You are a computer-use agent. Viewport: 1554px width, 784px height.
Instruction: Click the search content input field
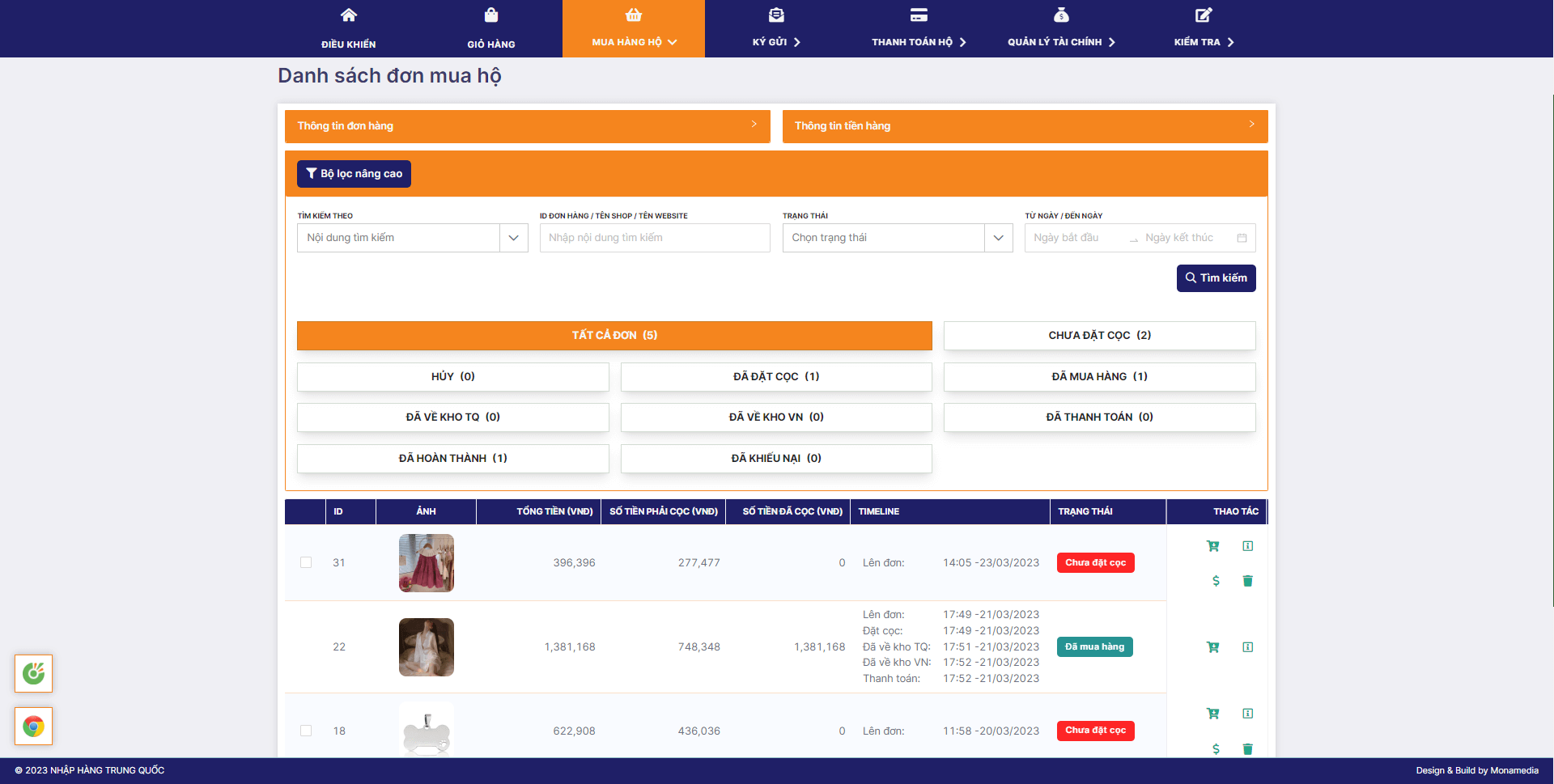pos(654,238)
